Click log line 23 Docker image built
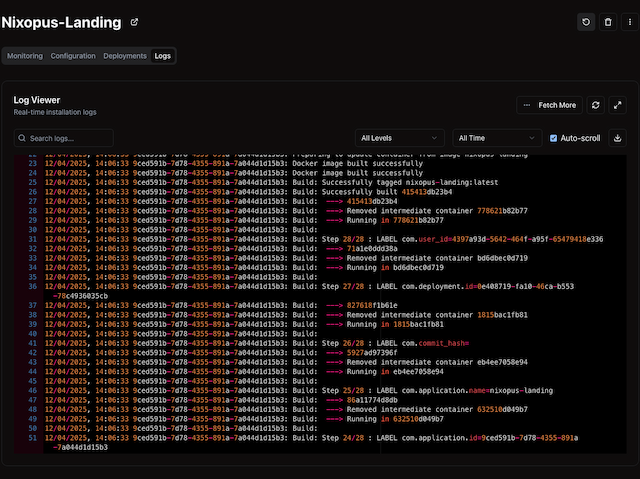 point(234,163)
